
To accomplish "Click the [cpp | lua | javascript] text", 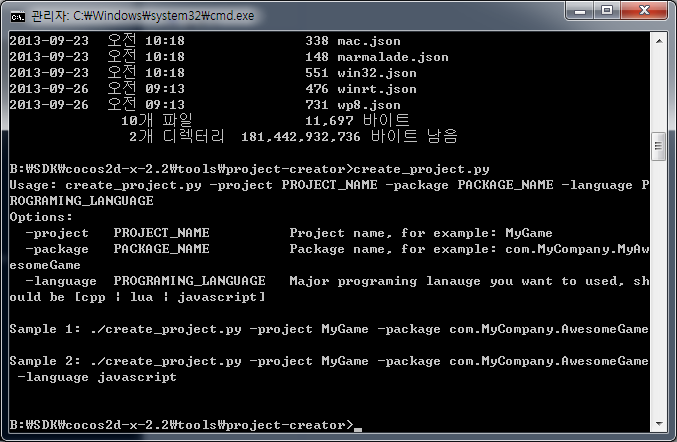I will (170, 297).
